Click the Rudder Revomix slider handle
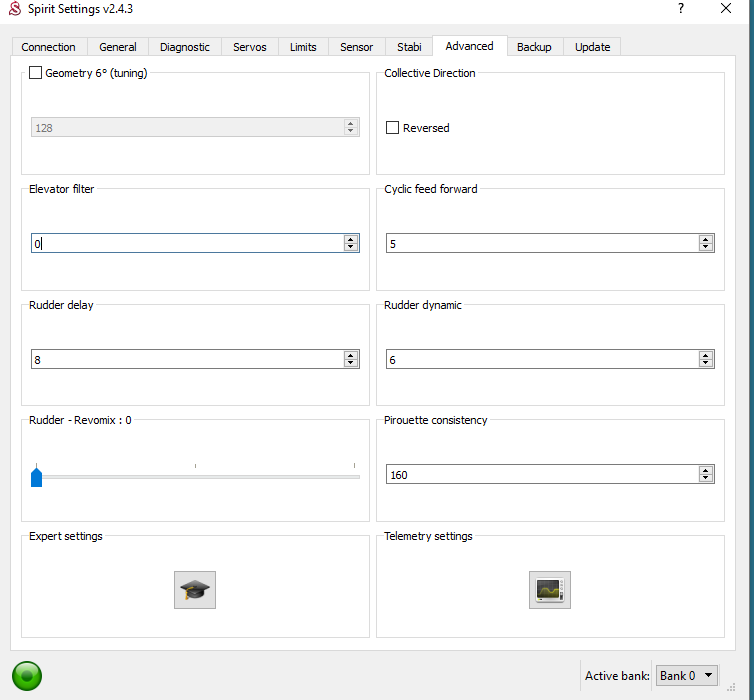Screen dimensions: 754x700 pos(37,477)
